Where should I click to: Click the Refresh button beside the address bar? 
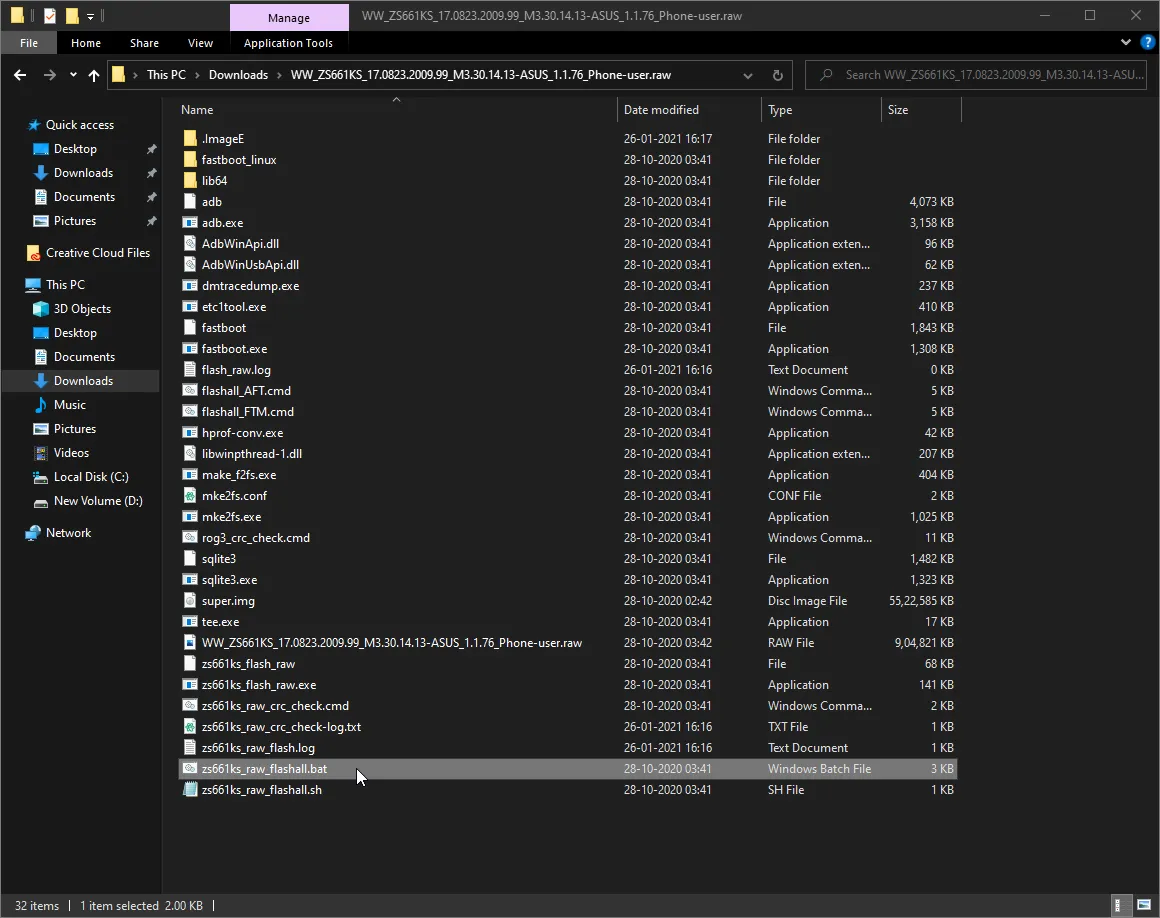pyautogui.click(x=777, y=75)
